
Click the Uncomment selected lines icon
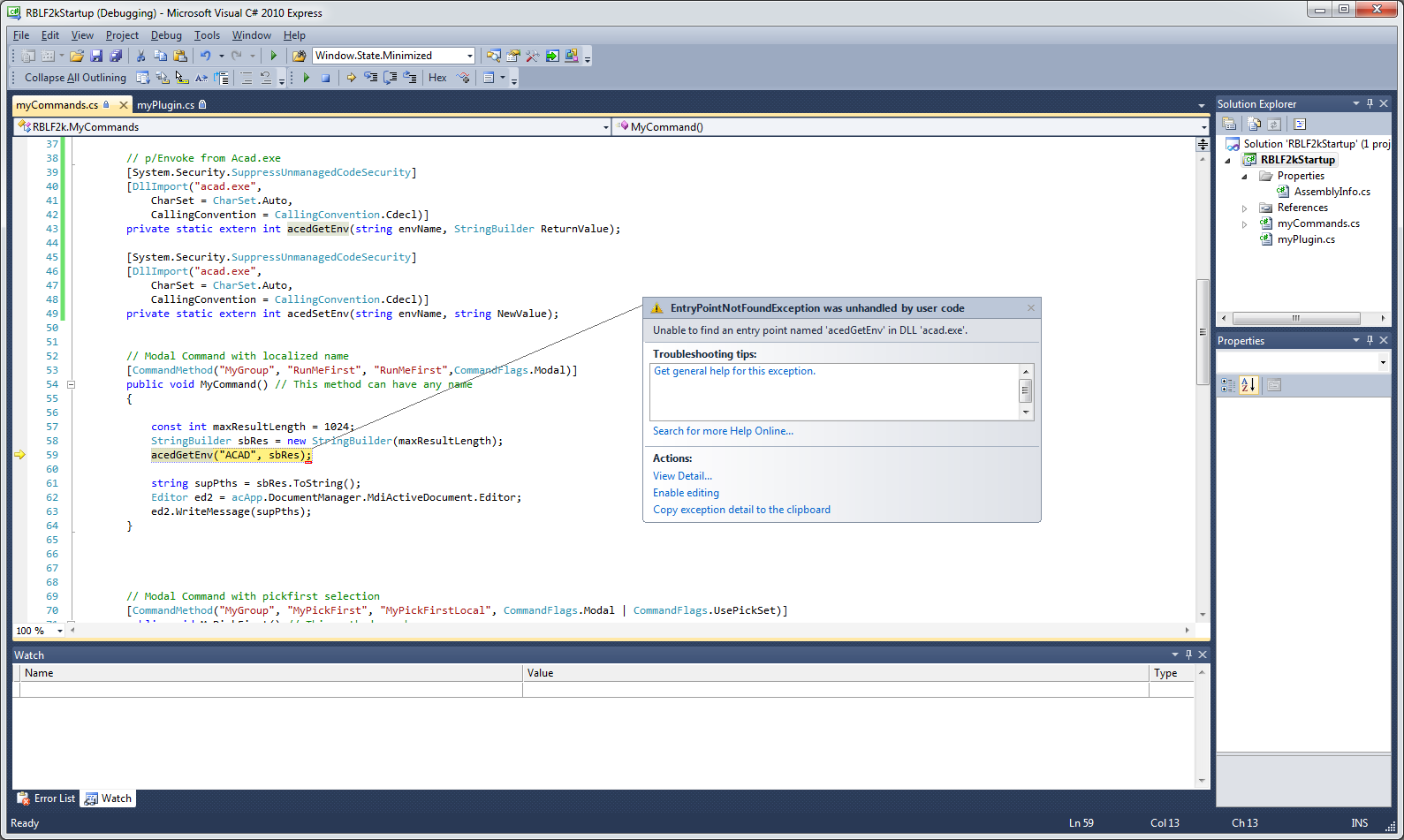click(x=266, y=78)
